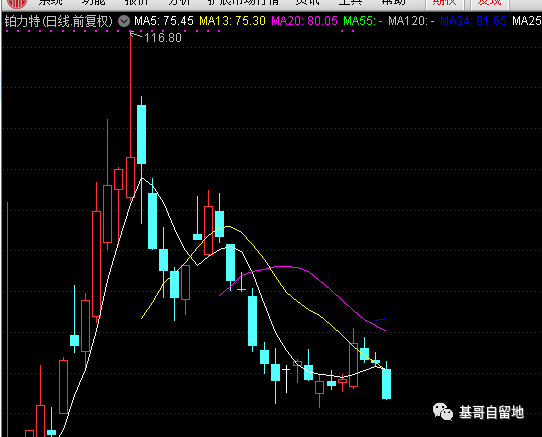The width and height of the screenshot is (542, 437).
Task: Open the 分析 menu
Action: 179,3
